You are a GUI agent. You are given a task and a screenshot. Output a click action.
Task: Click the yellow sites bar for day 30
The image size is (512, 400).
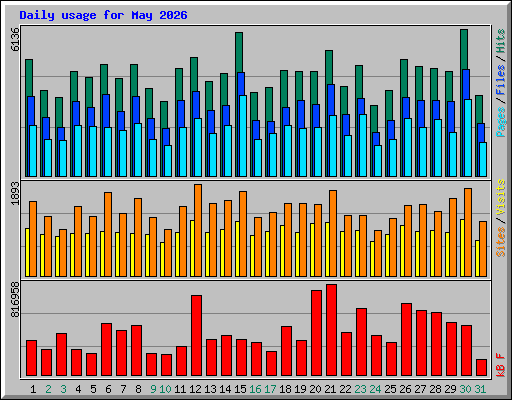click(x=462, y=248)
